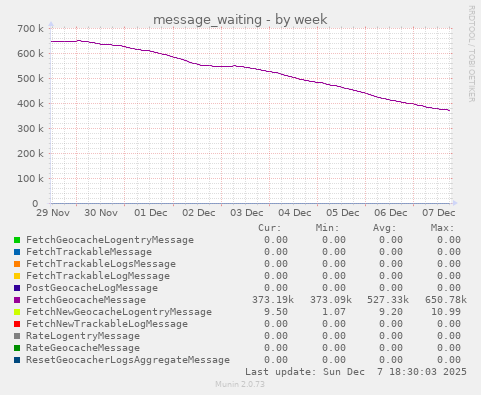Select the FetchTrackableLogMessage legend label
This screenshot has height=395, width=481.
(98, 276)
